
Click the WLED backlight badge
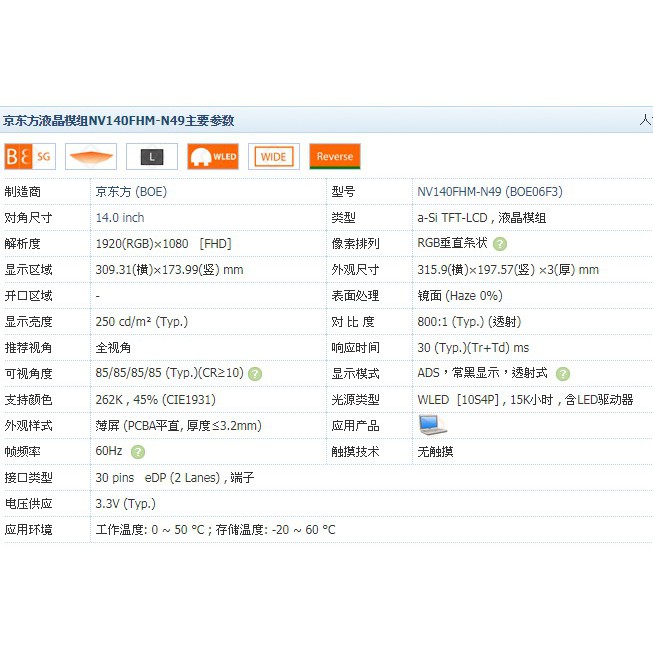(213, 157)
